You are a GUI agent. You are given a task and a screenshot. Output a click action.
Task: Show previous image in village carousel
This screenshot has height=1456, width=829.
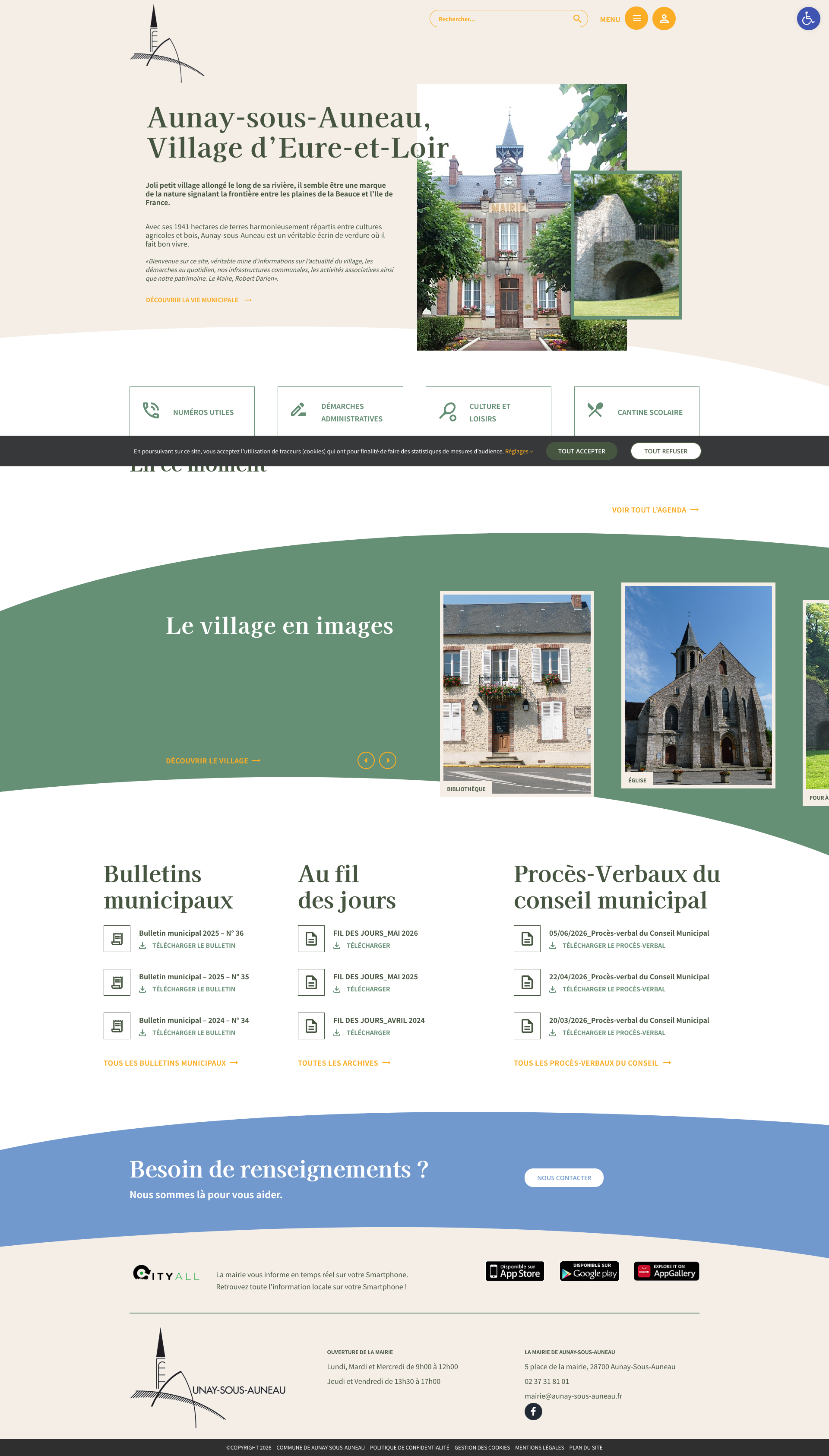366,760
